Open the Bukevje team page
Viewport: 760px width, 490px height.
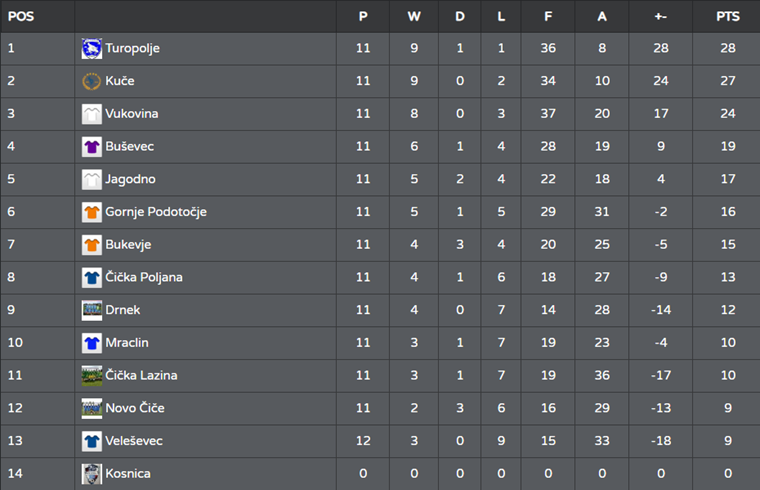point(128,245)
